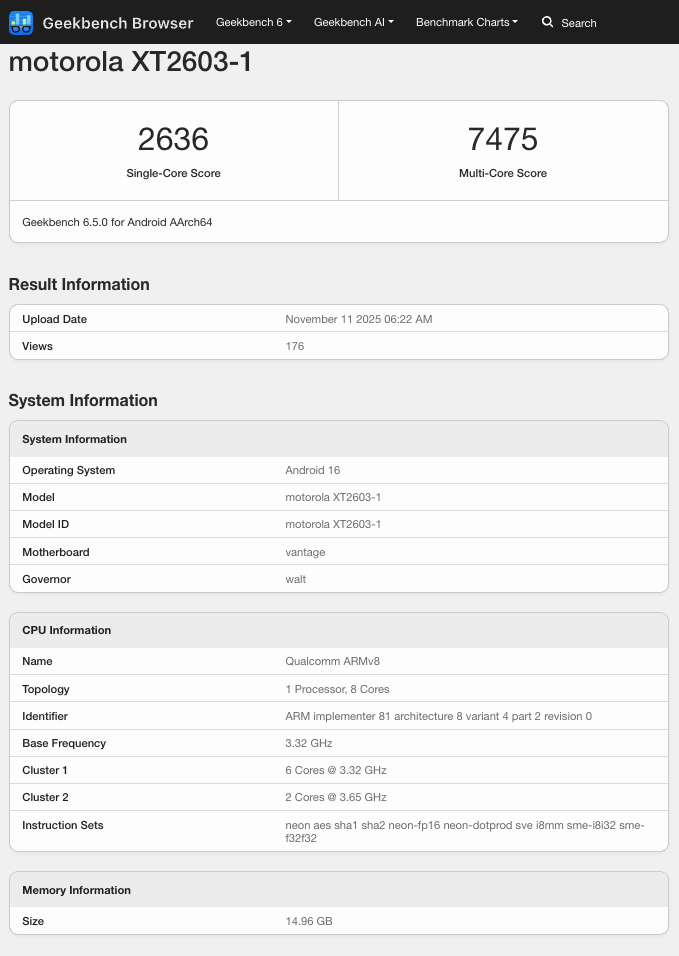
Task: Click the Geekbench Browser title text
Action: 118,23
